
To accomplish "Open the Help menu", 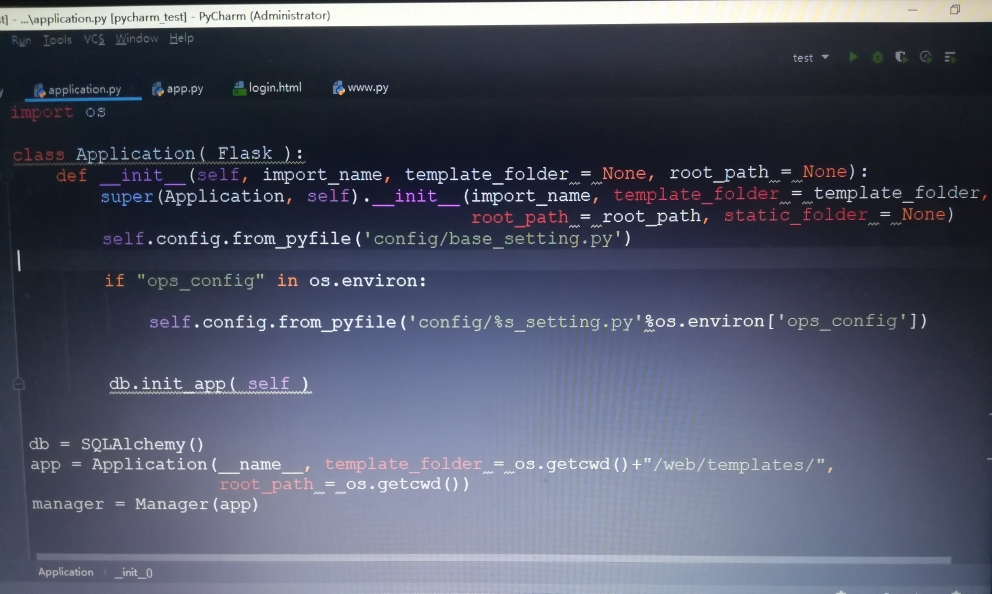I will pos(181,38).
